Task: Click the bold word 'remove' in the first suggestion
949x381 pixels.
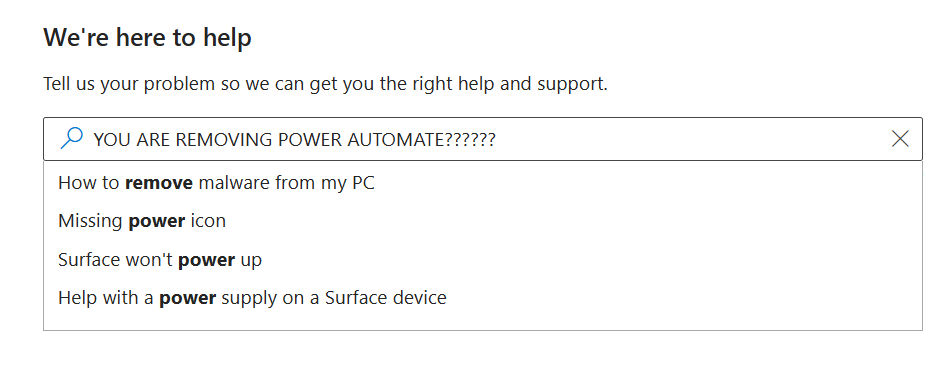Action: click(x=159, y=182)
